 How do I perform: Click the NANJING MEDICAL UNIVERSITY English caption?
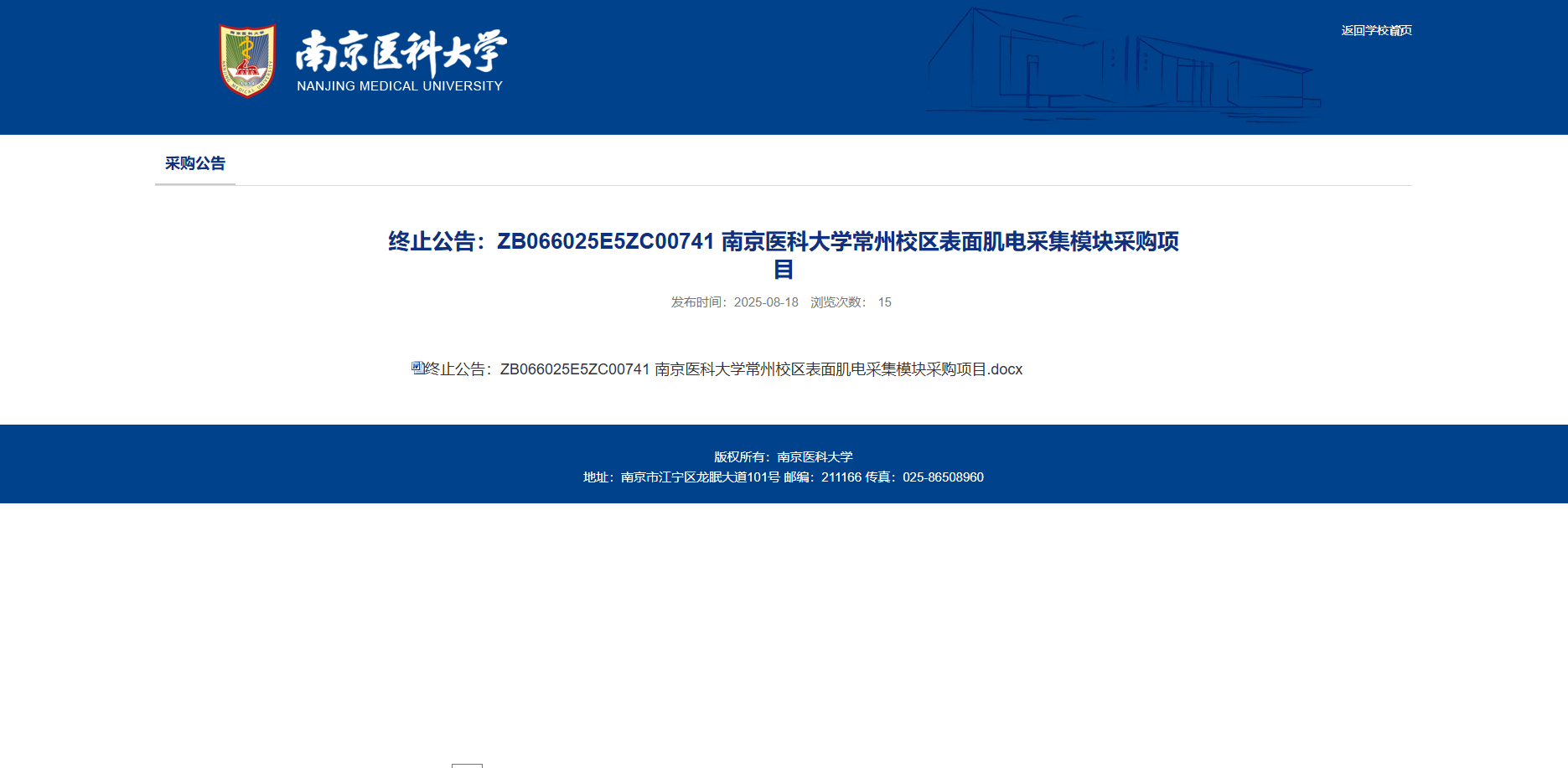[400, 86]
